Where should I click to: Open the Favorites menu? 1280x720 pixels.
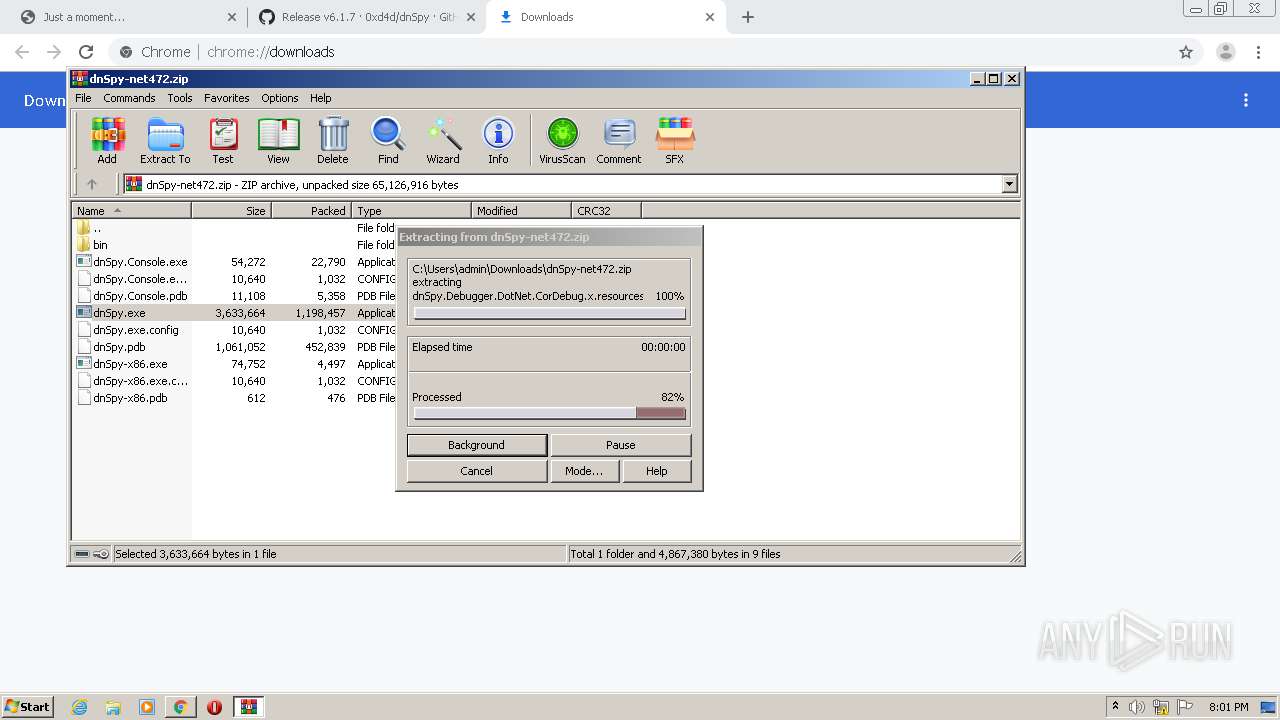[x=227, y=98]
